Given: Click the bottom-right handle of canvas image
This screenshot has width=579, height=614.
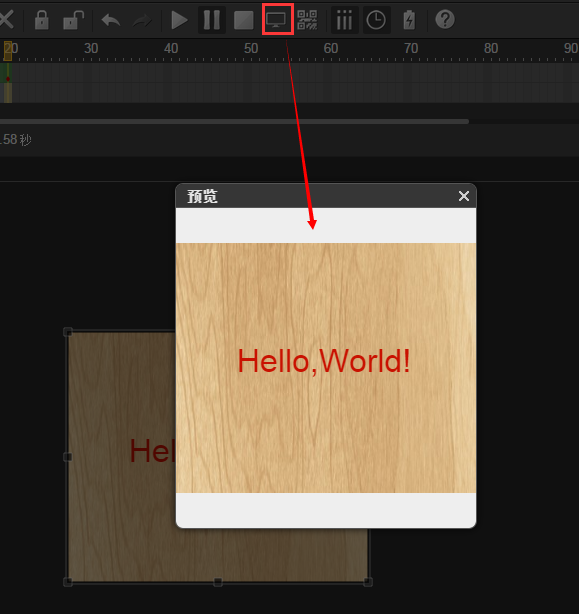Looking at the screenshot, I should pos(368,582).
